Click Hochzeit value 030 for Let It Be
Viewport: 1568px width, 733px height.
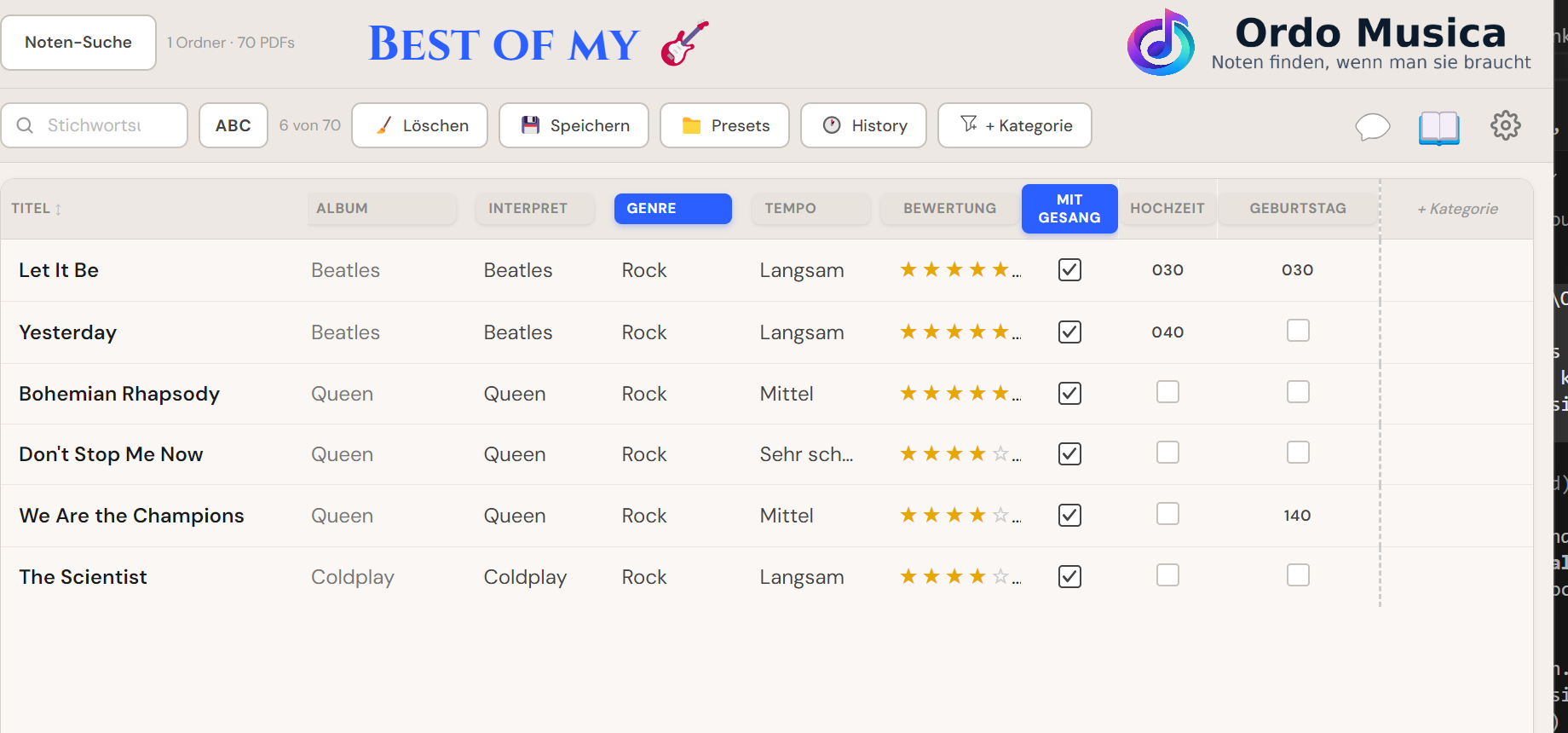click(1167, 270)
